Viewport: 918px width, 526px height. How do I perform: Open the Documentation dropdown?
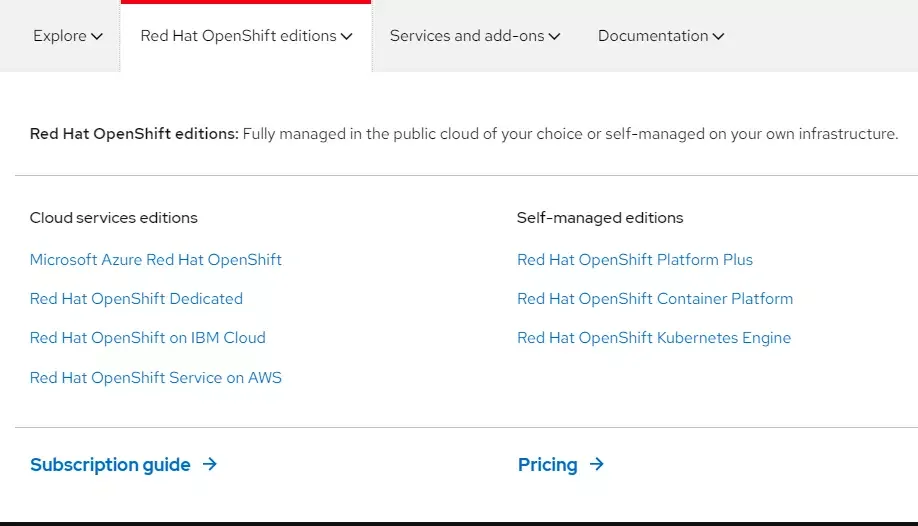pos(661,36)
